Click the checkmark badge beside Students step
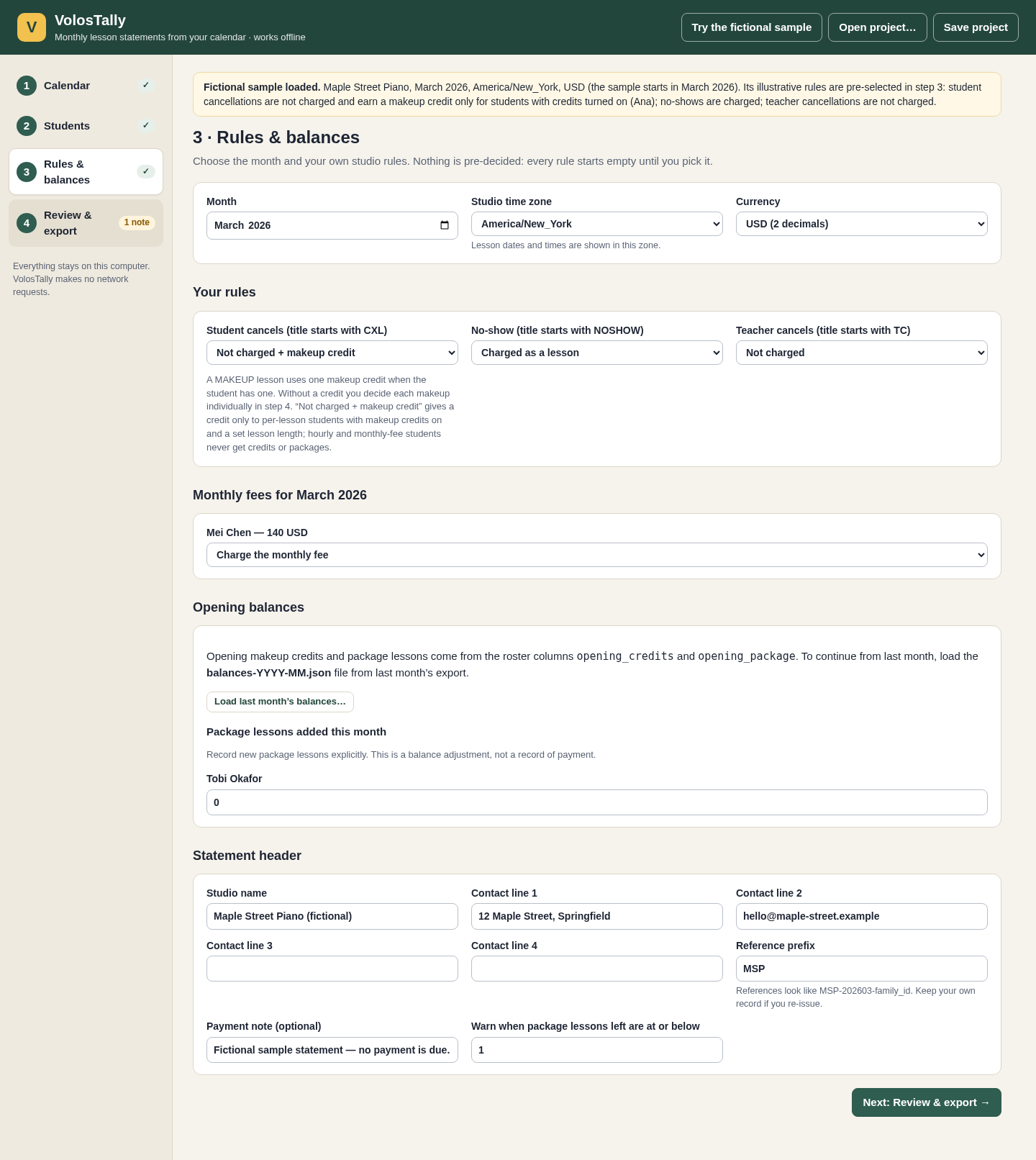 146,126
